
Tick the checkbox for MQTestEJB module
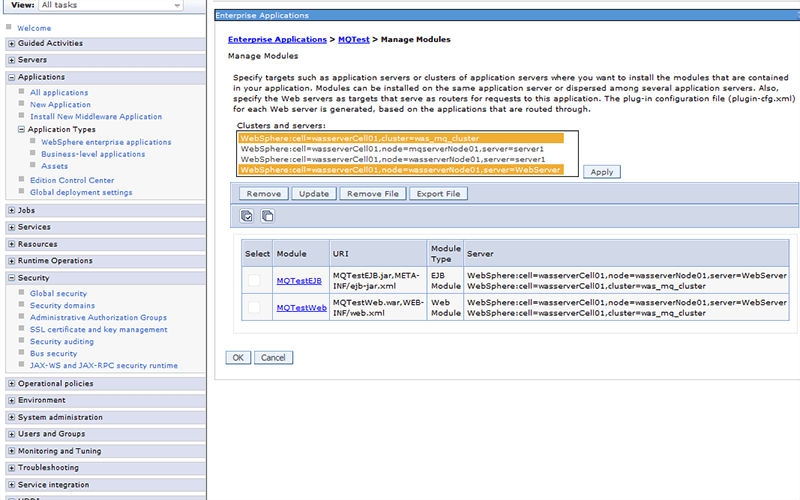254,280
